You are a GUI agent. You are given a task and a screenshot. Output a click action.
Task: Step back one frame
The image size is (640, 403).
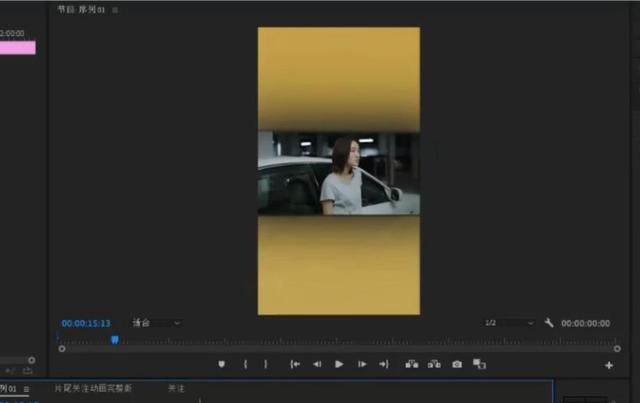tap(317, 365)
